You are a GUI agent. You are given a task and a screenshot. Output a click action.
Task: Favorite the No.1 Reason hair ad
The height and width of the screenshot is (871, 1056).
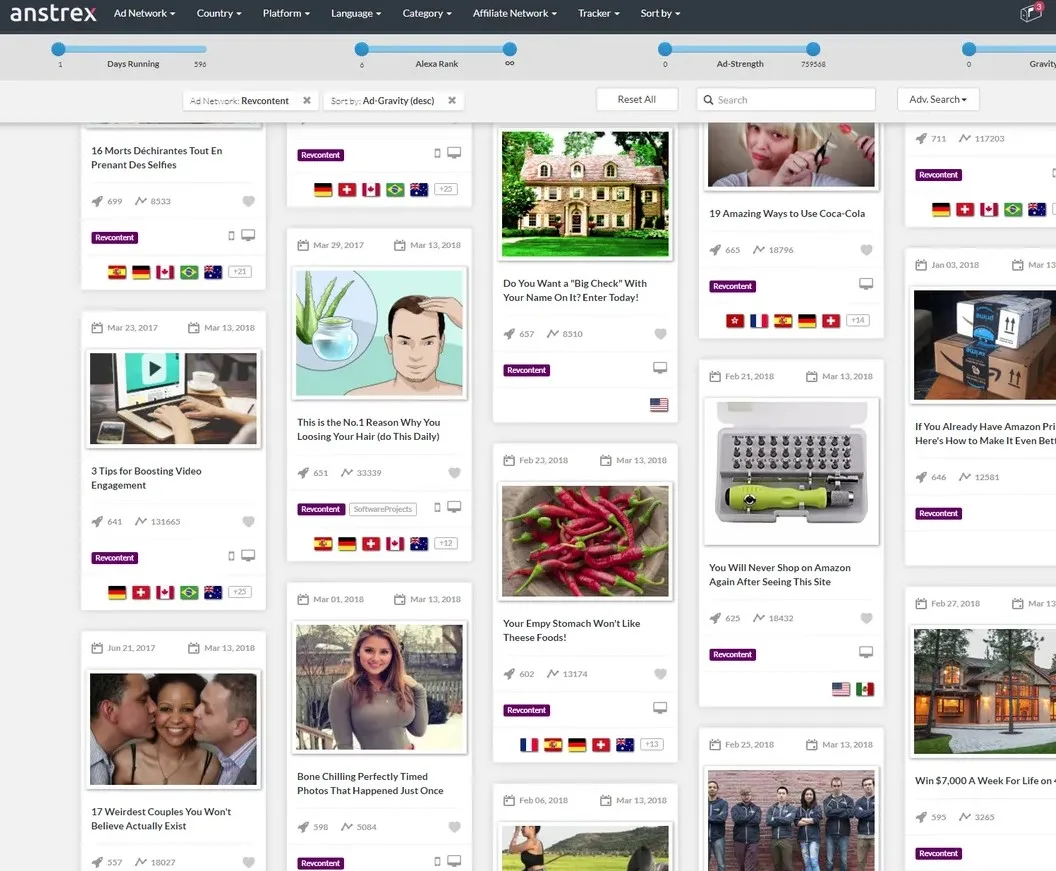[455, 473]
